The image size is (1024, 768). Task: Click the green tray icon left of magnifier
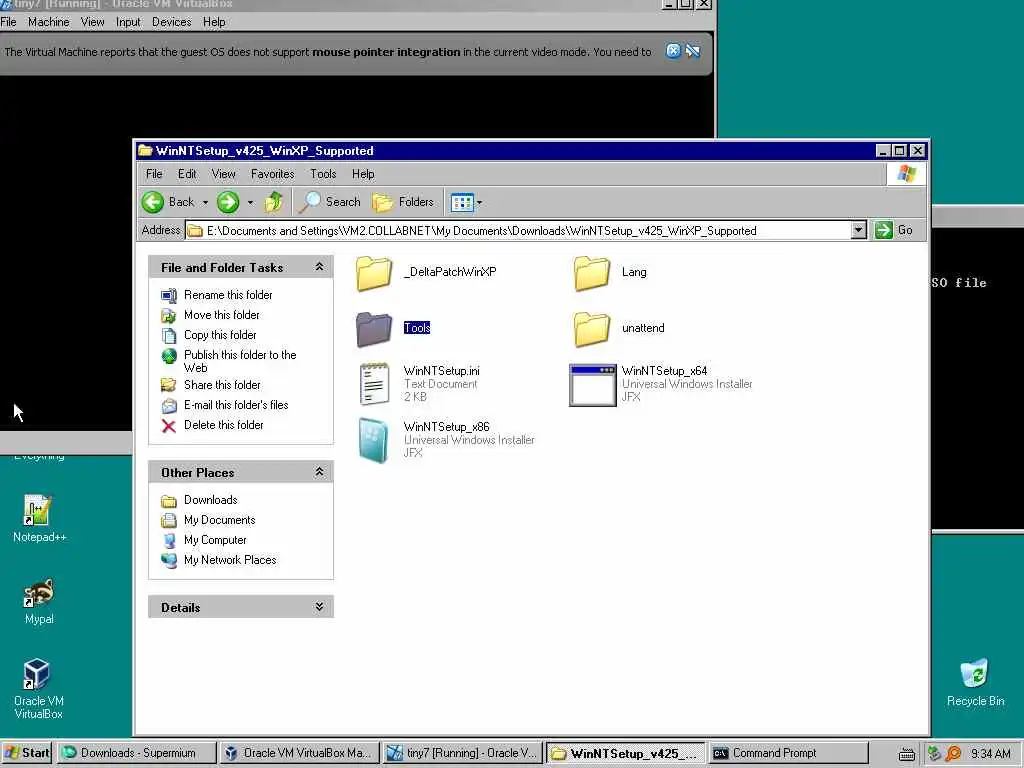pyautogui.click(x=935, y=754)
